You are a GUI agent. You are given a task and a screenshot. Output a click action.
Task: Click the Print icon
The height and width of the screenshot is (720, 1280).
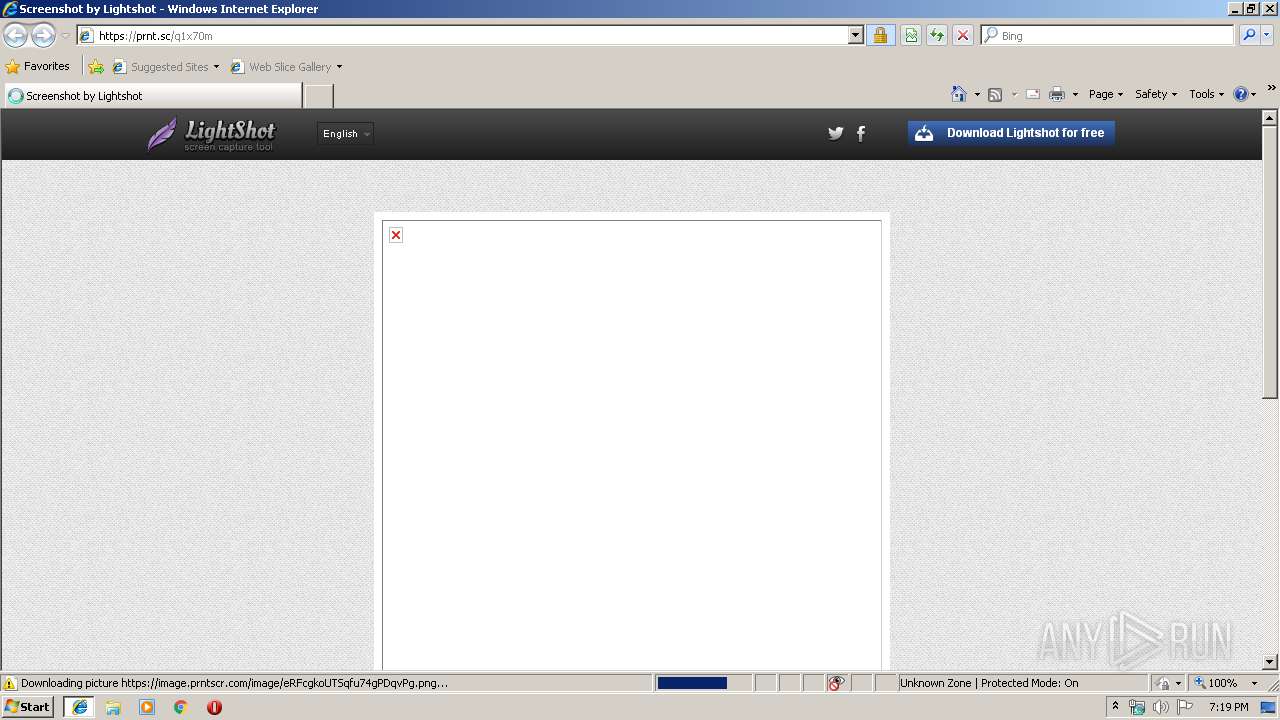1057,94
